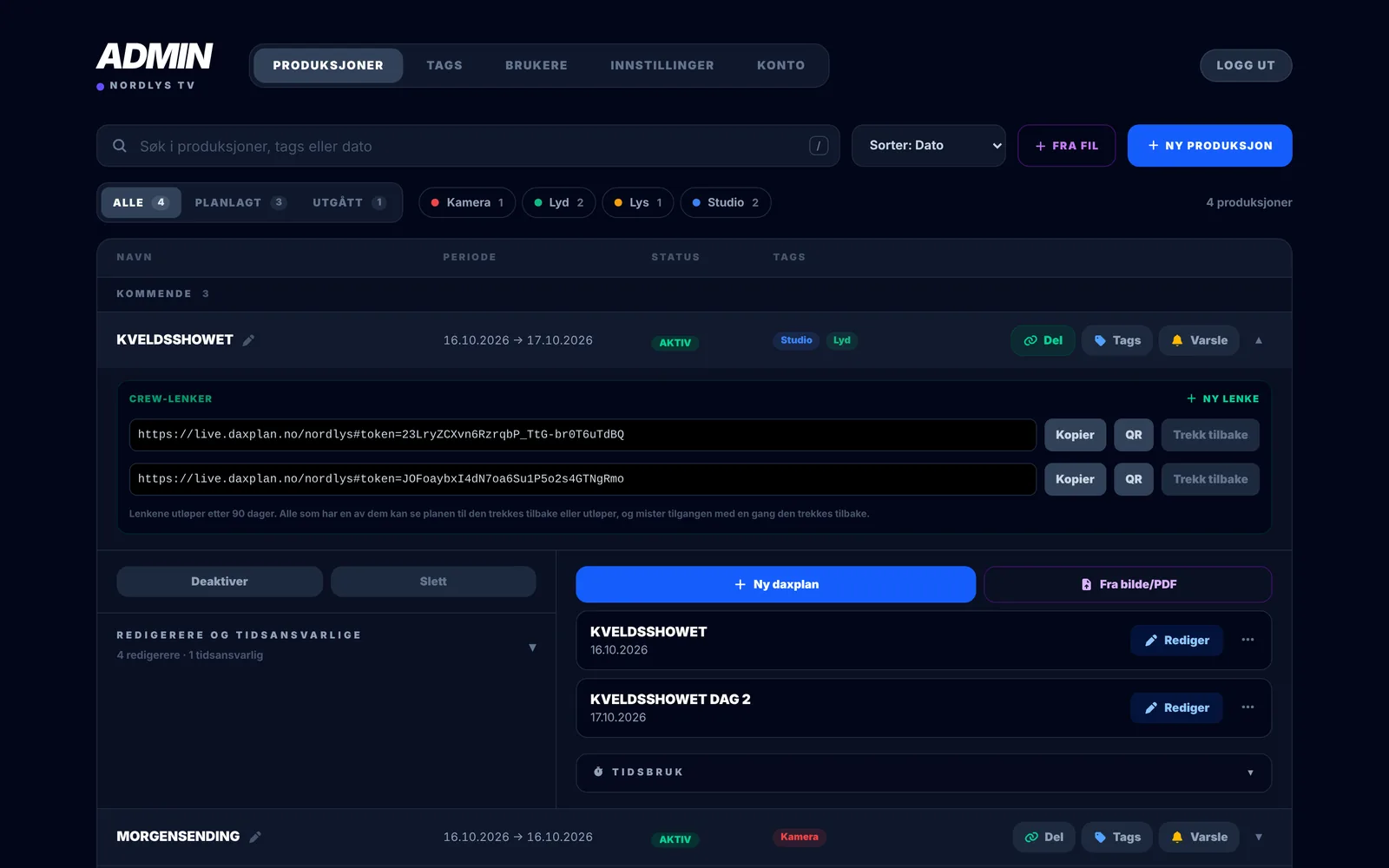Open the three-dots menu for KVELDSSHOWET DAG 2

pyautogui.click(x=1247, y=707)
